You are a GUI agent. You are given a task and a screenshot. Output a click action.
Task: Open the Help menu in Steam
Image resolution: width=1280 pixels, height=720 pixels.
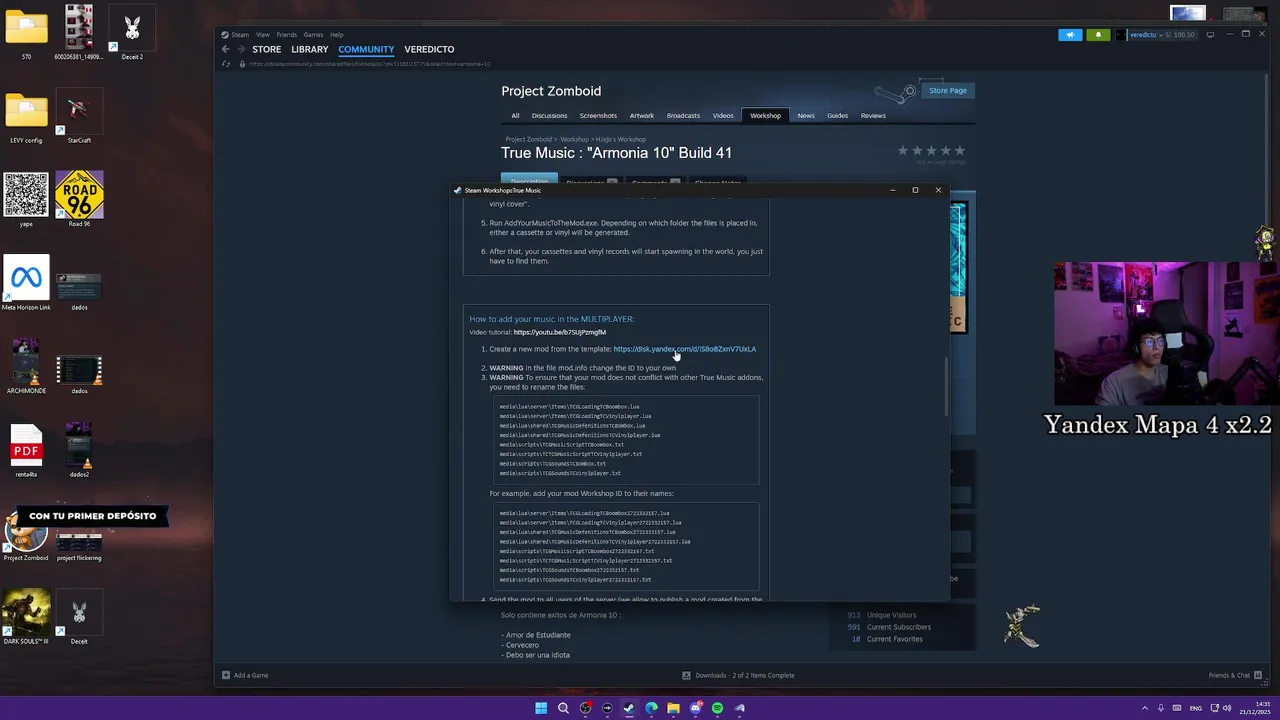pyautogui.click(x=337, y=35)
